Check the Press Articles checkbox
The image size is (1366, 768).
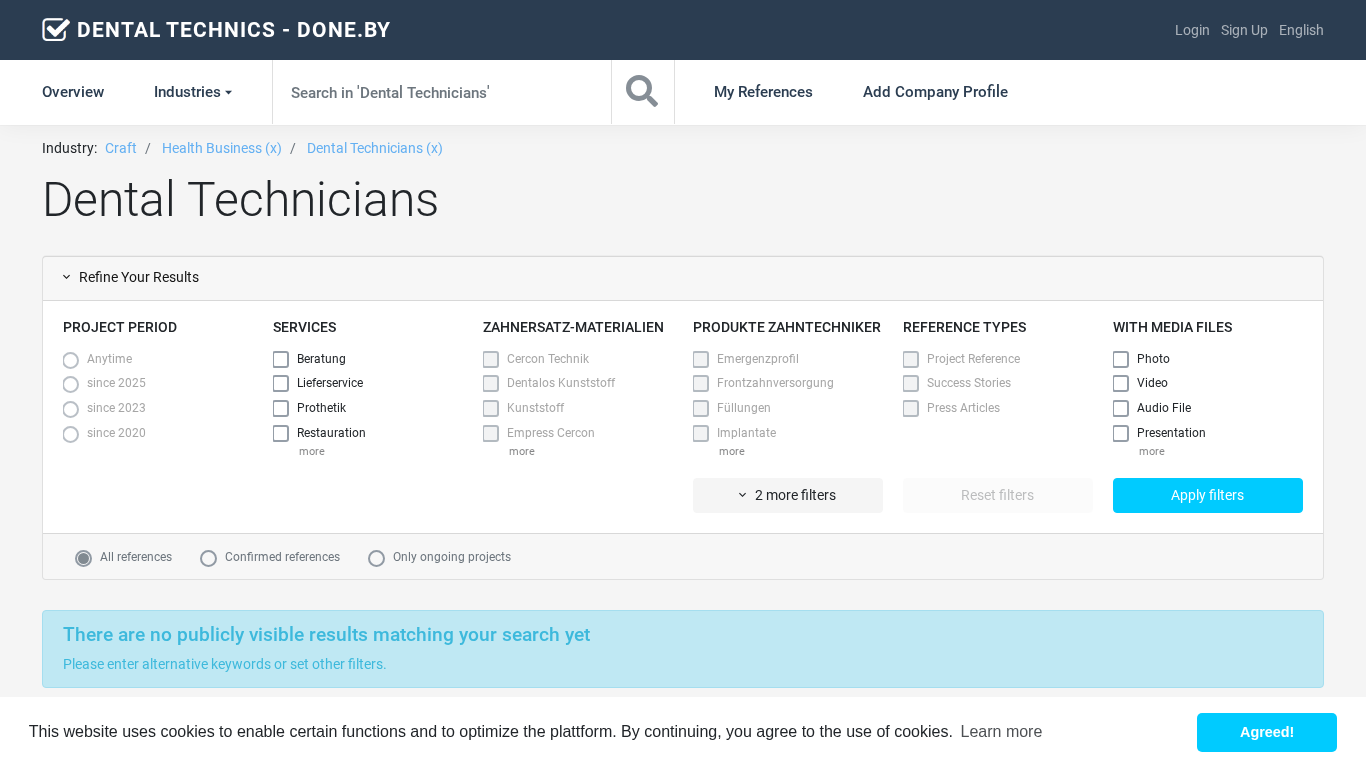(911, 408)
